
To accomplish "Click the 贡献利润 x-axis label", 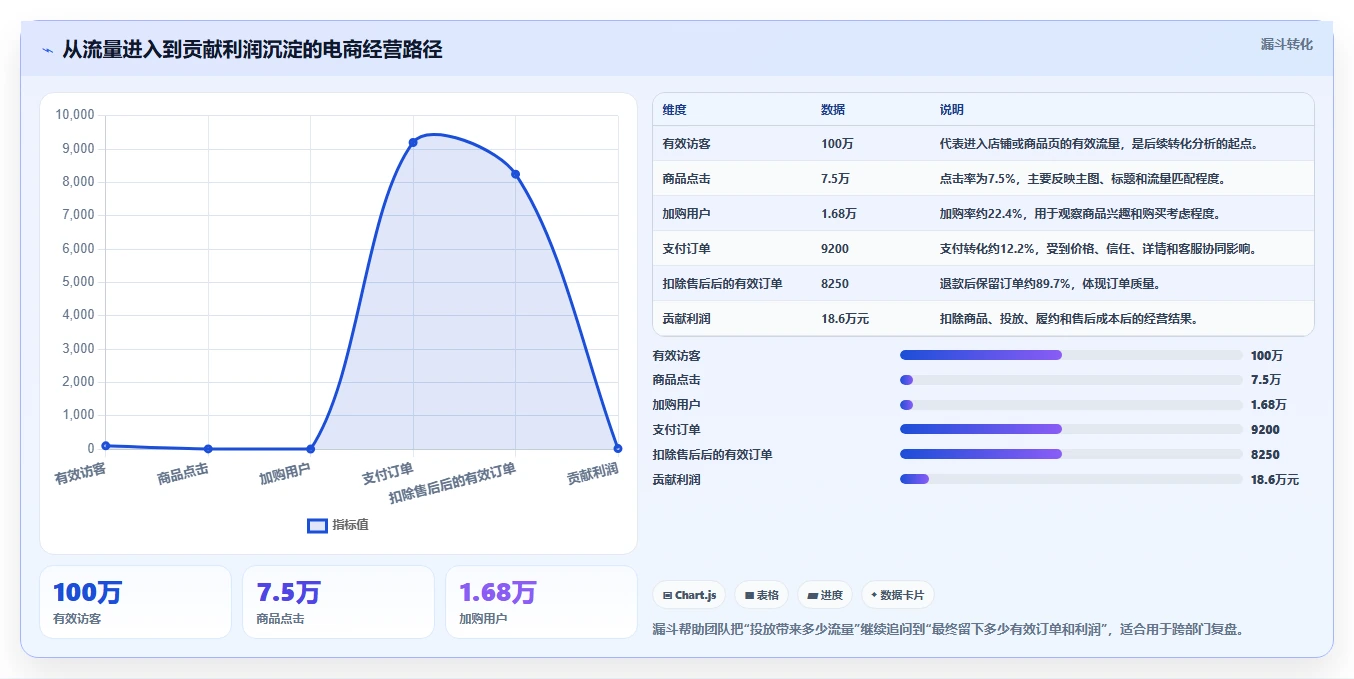I will [x=592, y=473].
